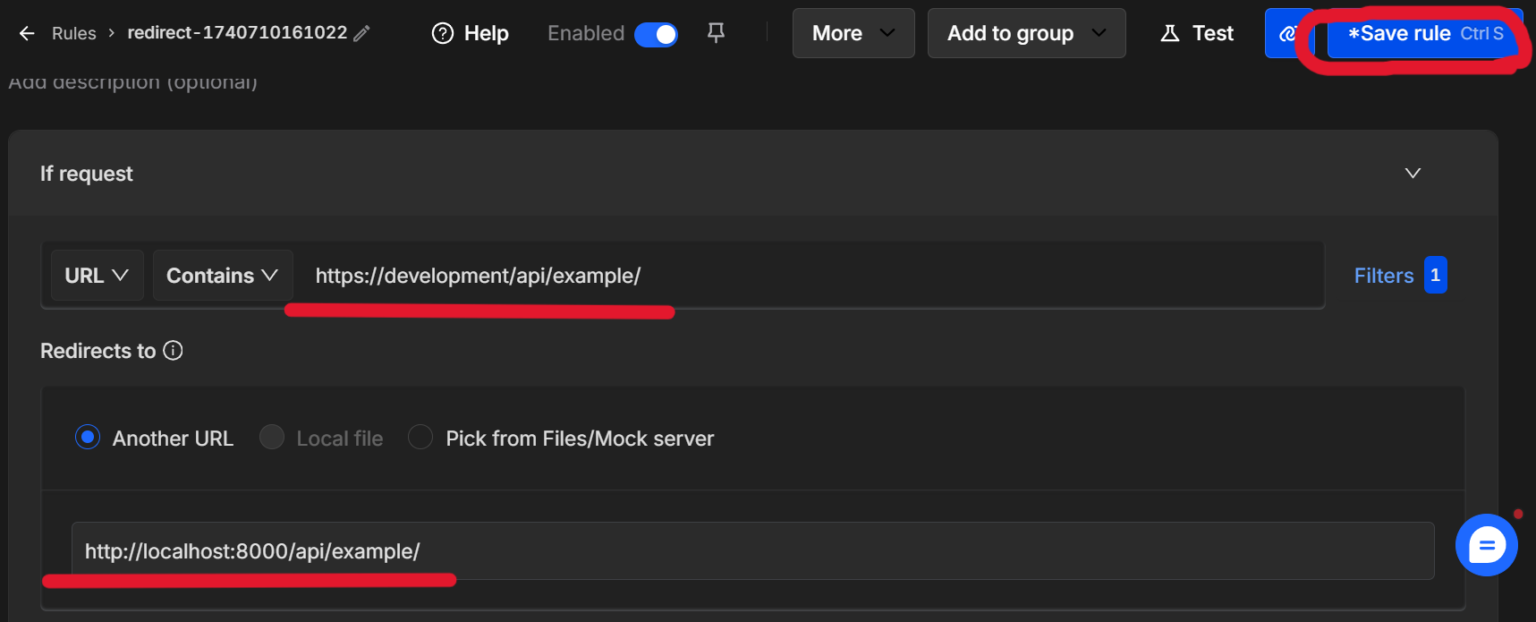Viewport: 1536px width, 622px height.
Task: Open Help via the question mark icon
Action: pyautogui.click(x=443, y=33)
